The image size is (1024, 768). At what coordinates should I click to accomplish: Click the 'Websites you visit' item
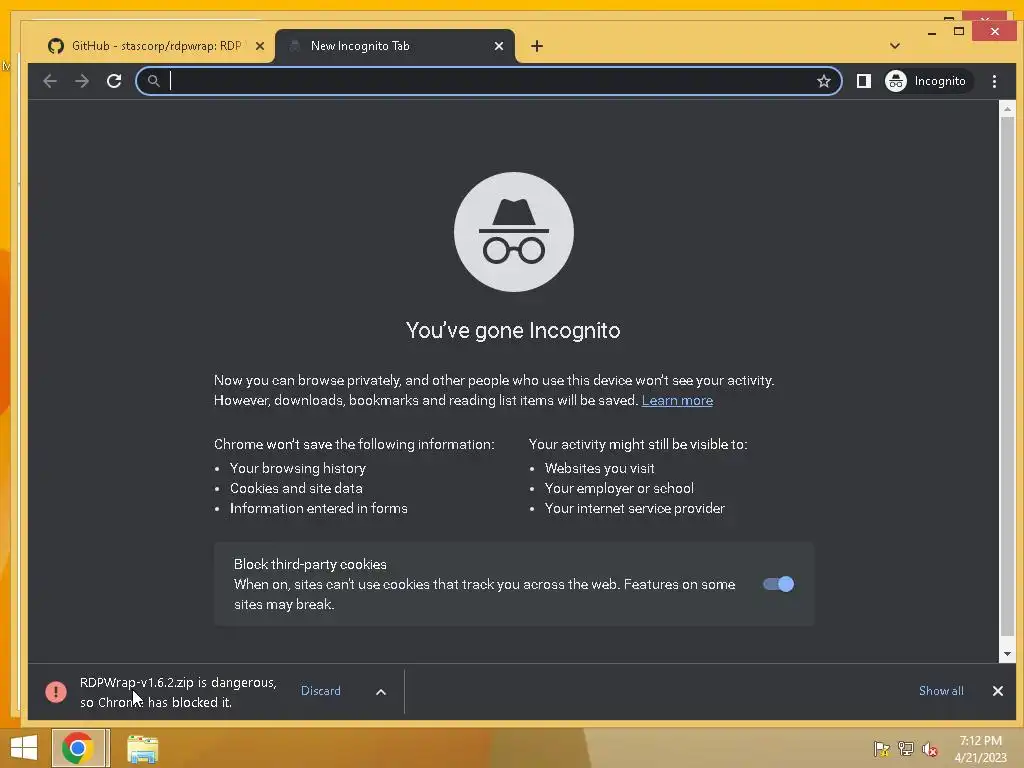(600, 468)
